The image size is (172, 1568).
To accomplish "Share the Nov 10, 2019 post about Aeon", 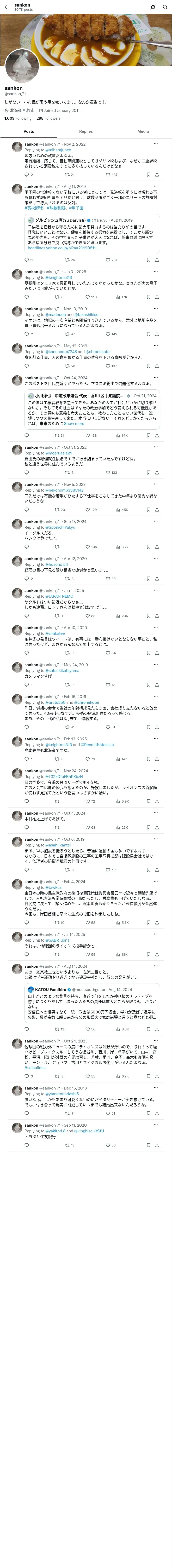I will (x=157, y=334).
